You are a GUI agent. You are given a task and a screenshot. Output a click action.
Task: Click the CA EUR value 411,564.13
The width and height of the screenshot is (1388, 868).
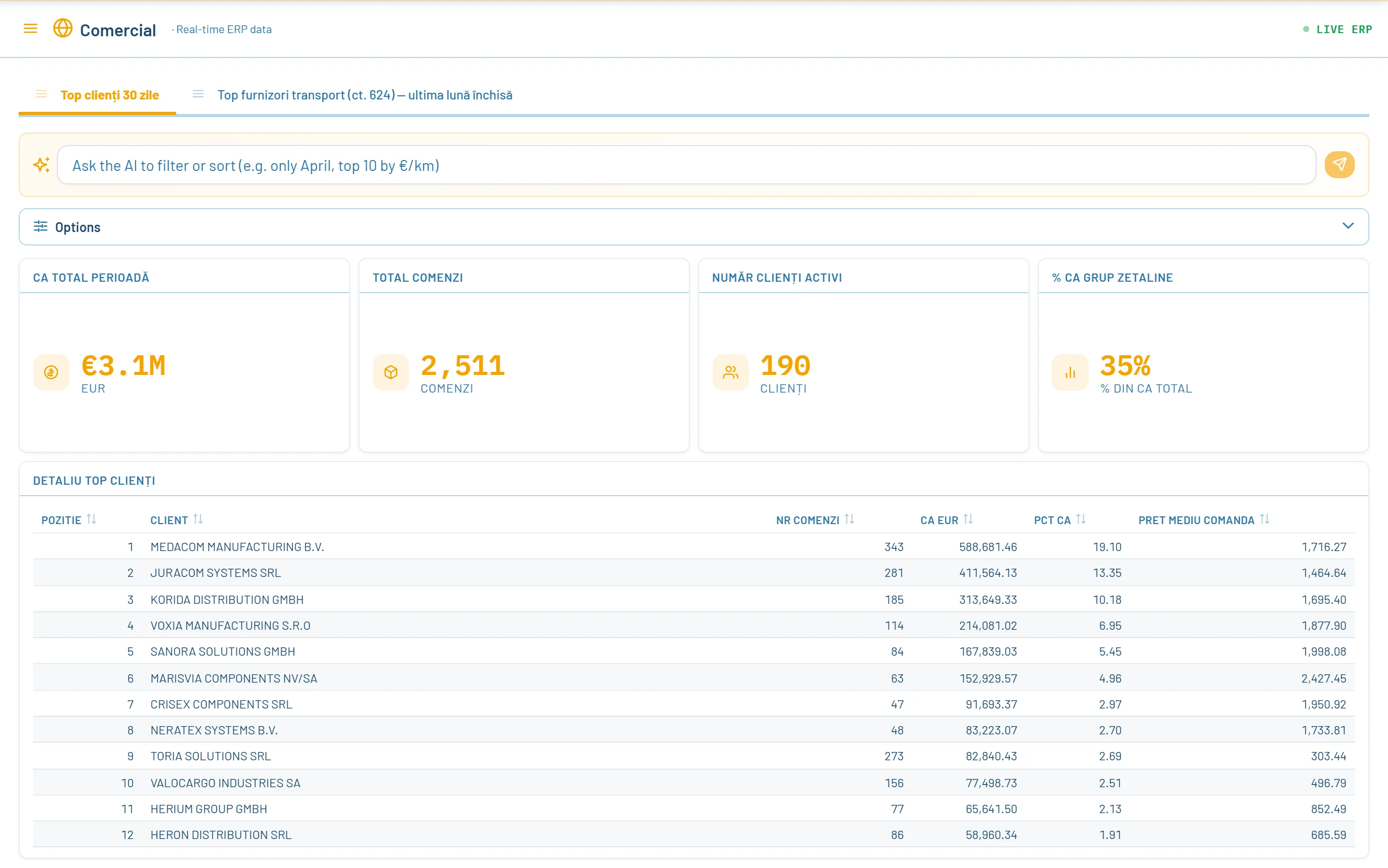pyautogui.click(x=987, y=572)
